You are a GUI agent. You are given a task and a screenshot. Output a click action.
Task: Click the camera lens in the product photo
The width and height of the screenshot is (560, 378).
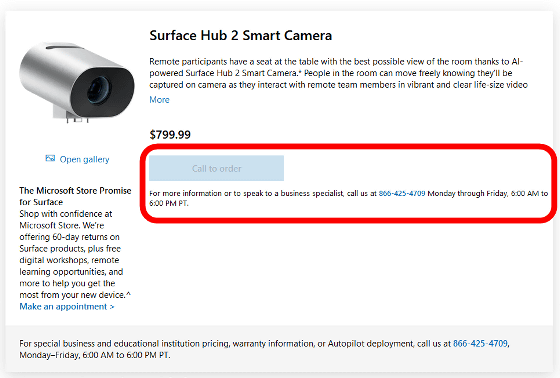click(x=98, y=90)
